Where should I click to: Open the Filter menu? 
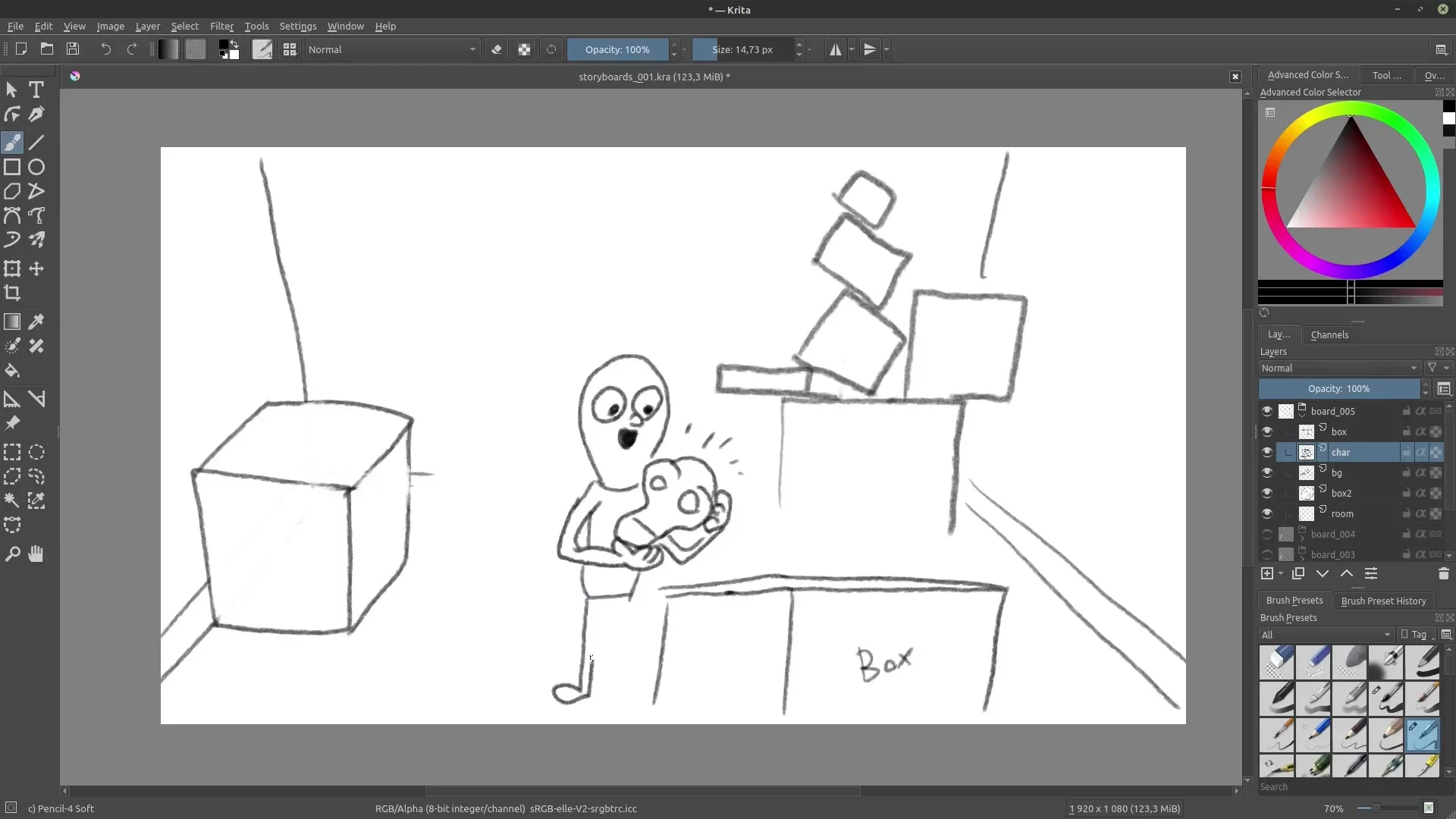pyautogui.click(x=221, y=26)
